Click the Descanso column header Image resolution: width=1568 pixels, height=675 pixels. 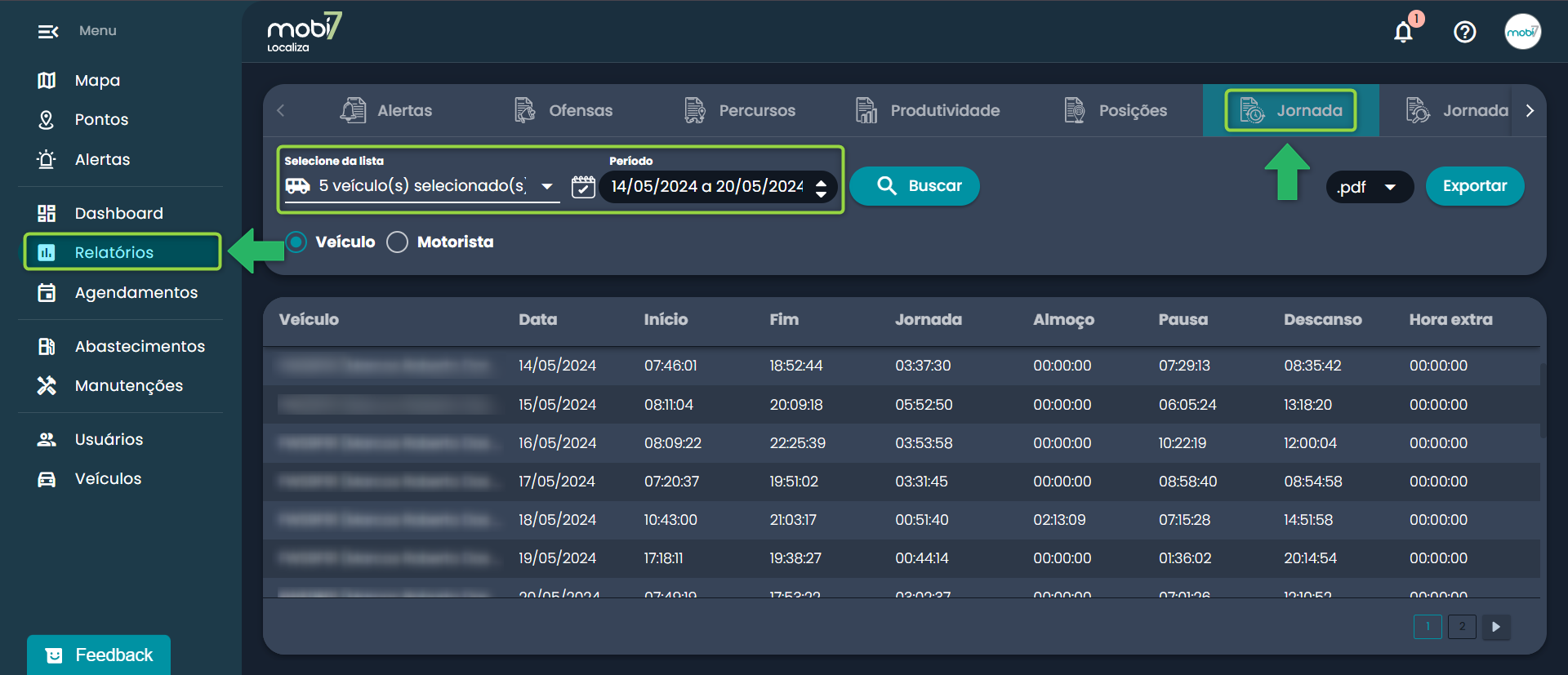(1323, 320)
